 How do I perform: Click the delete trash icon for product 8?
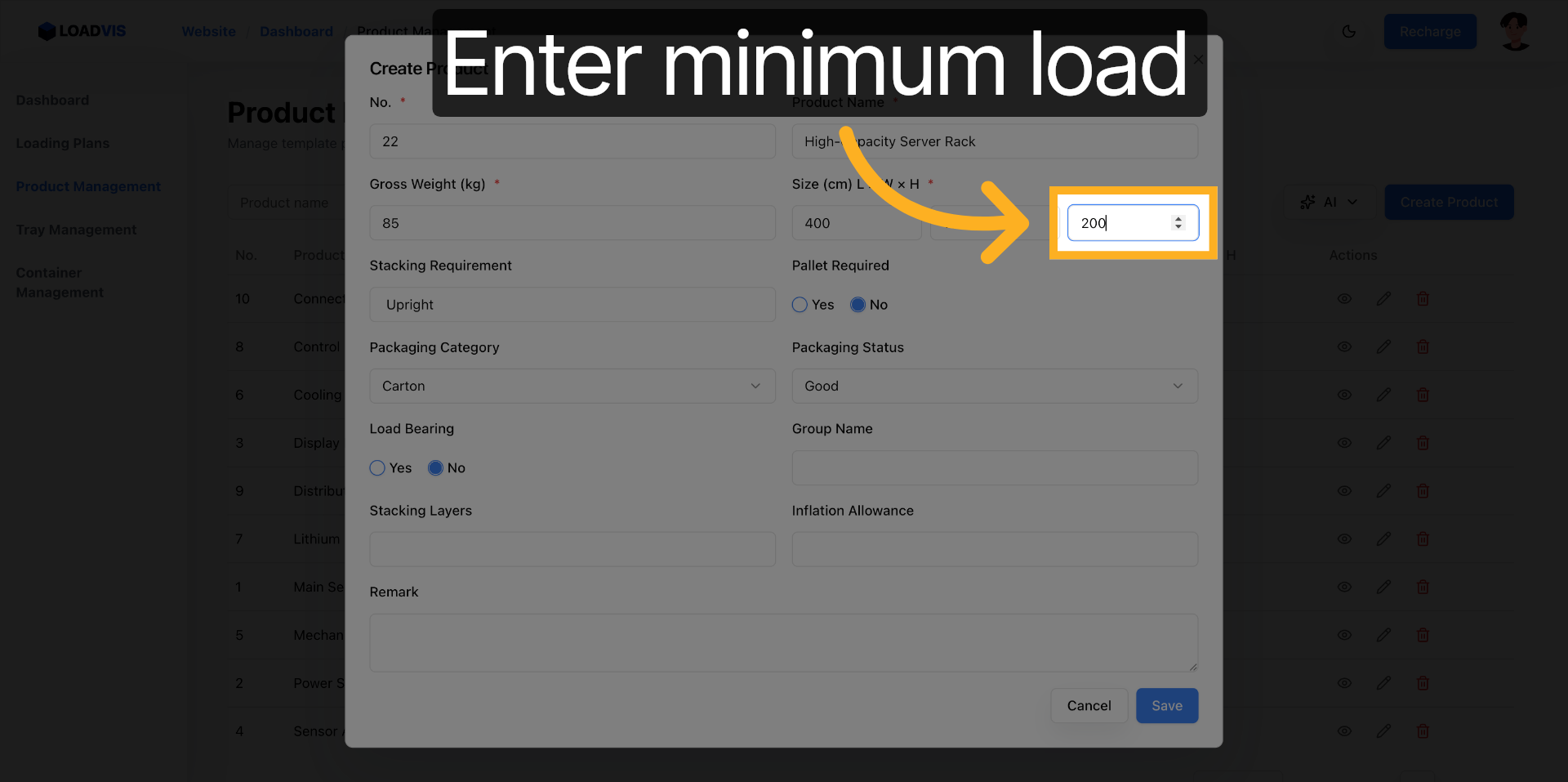click(x=1423, y=347)
